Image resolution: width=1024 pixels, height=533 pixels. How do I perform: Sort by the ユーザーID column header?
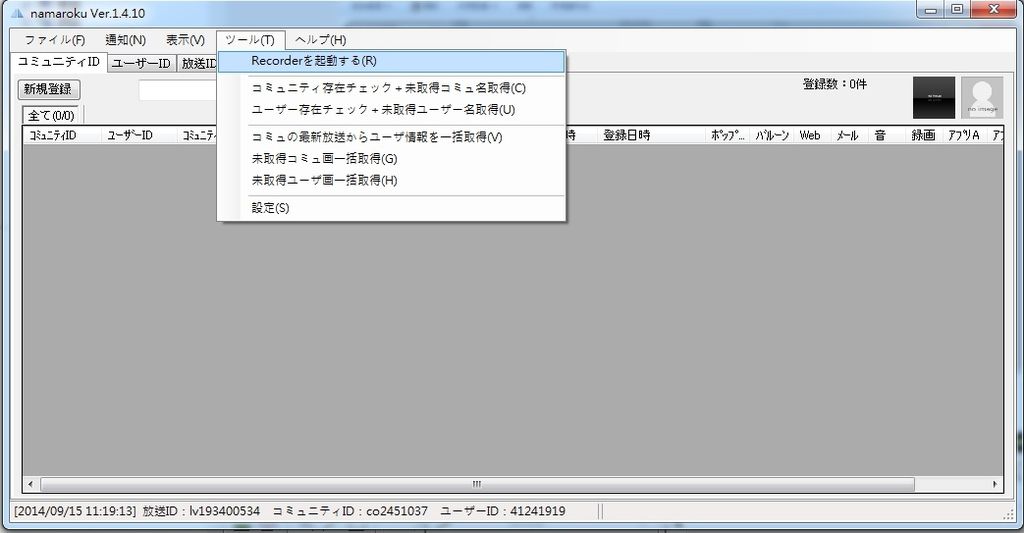(x=139, y=135)
